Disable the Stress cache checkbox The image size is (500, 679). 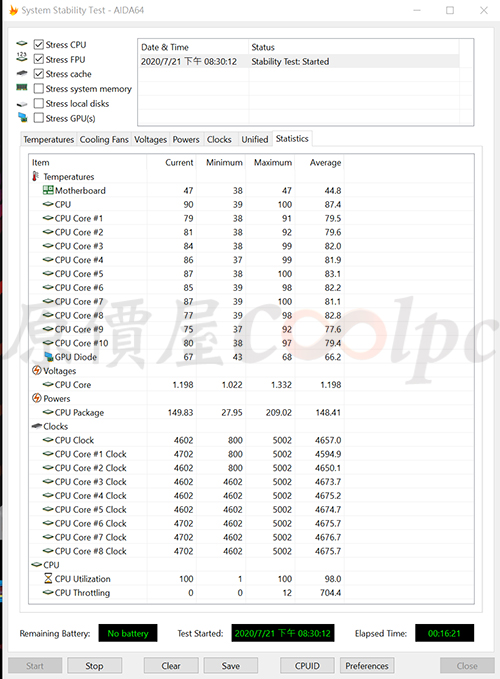coord(39,74)
